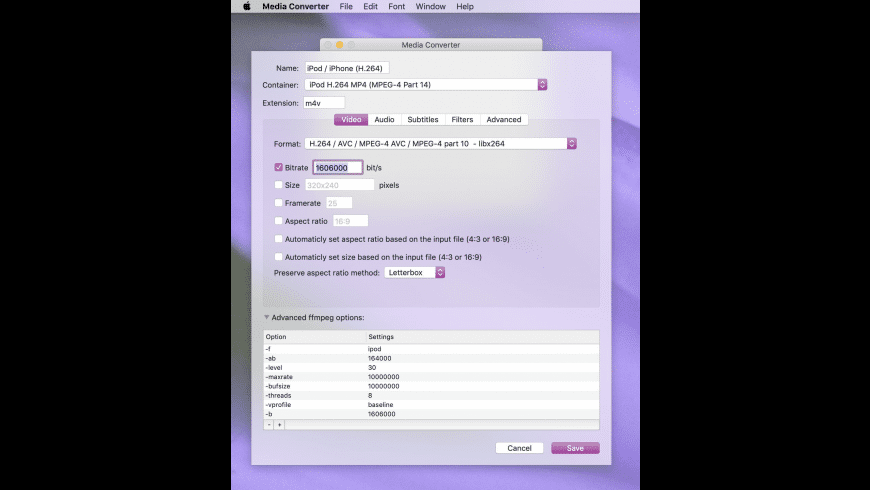This screenshot has height=490, width=870.
Task: Add option with the plus button
Action: click(x=280, y=425)
